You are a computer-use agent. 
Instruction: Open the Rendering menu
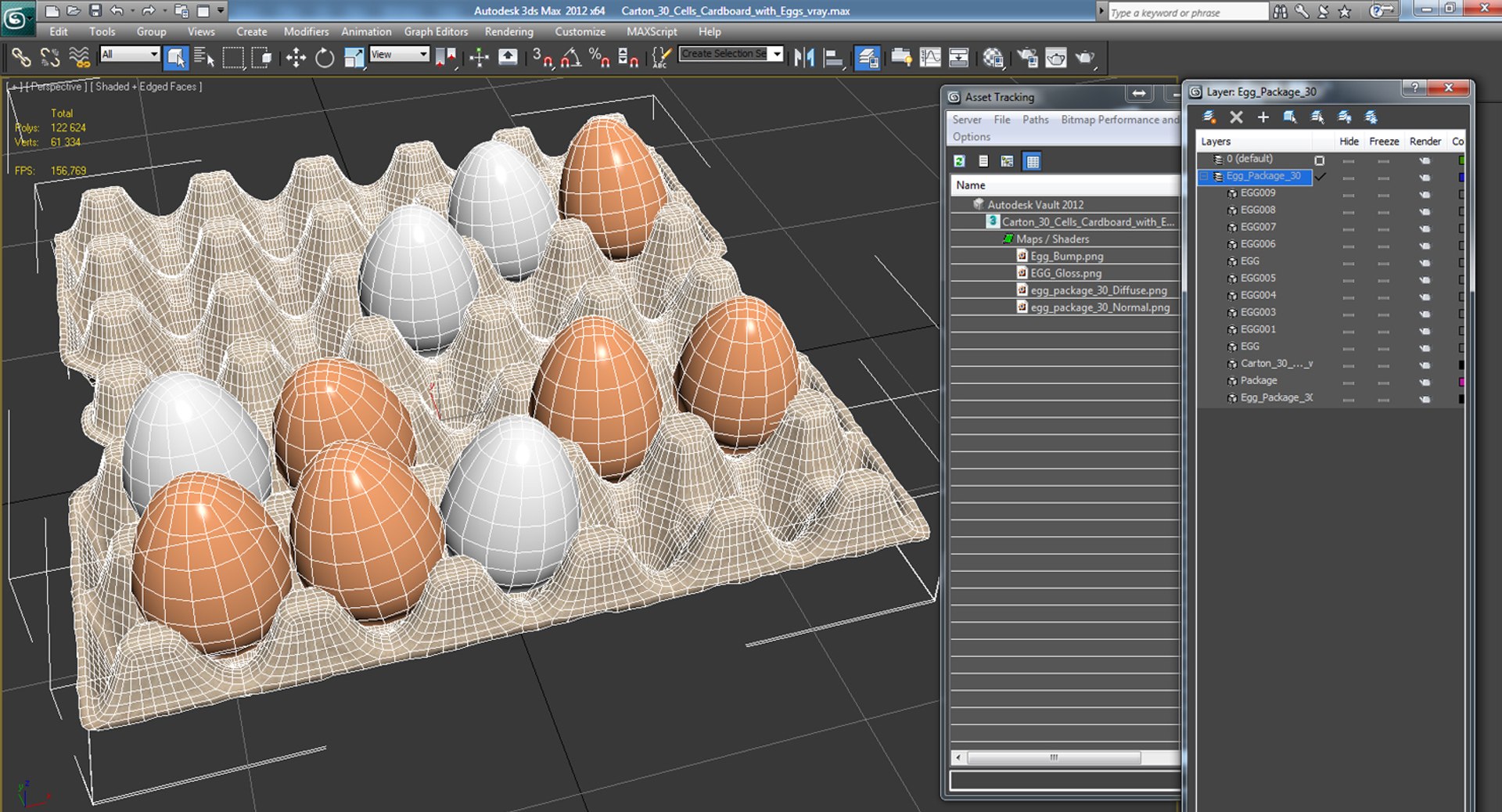coord(508,32)
